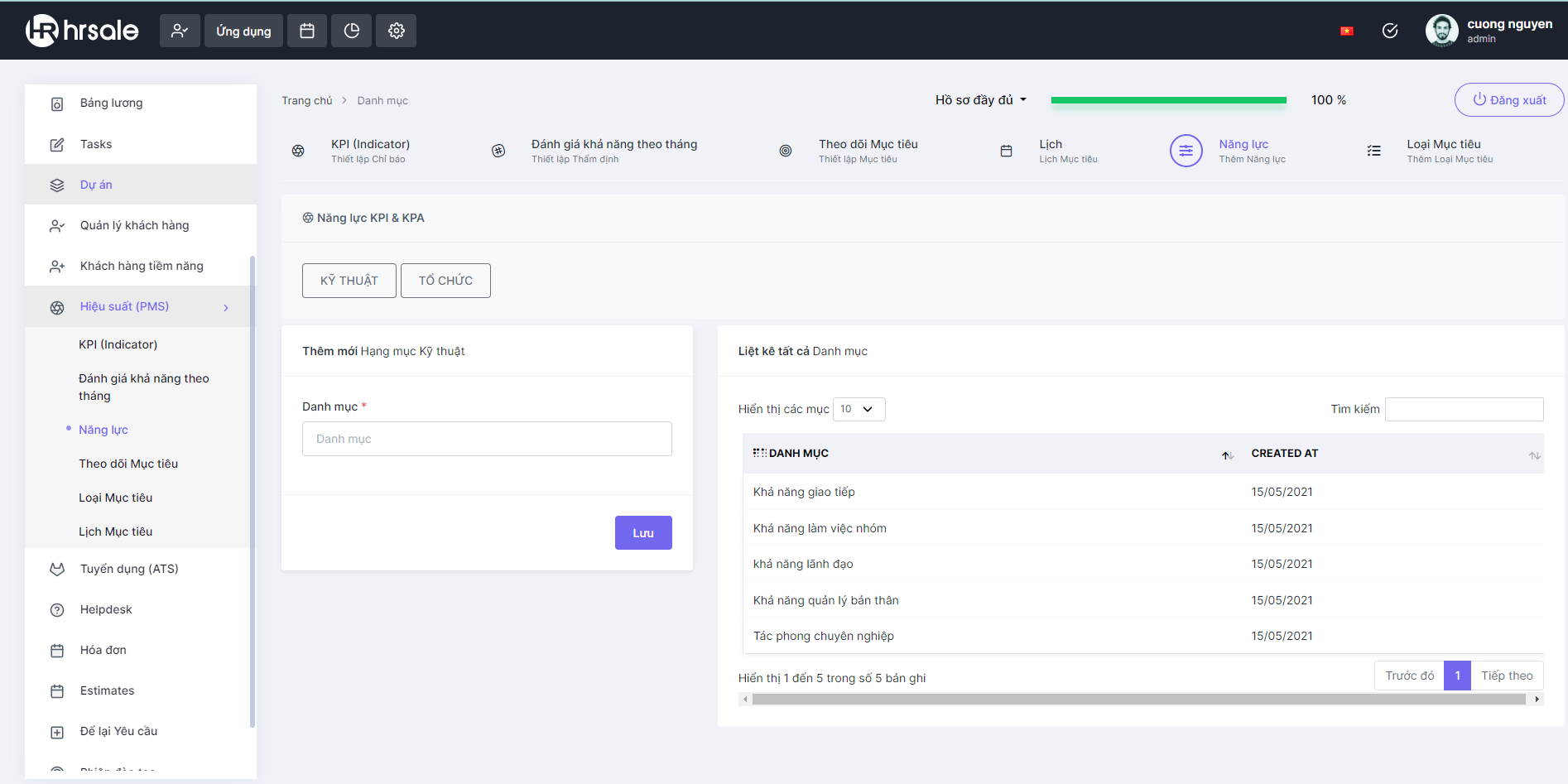The height and width of the screenshot is (784, 1568).
Task: Focus the Tìm kiếm search box
Action: pyautogui.click(x=1464, y=409)
